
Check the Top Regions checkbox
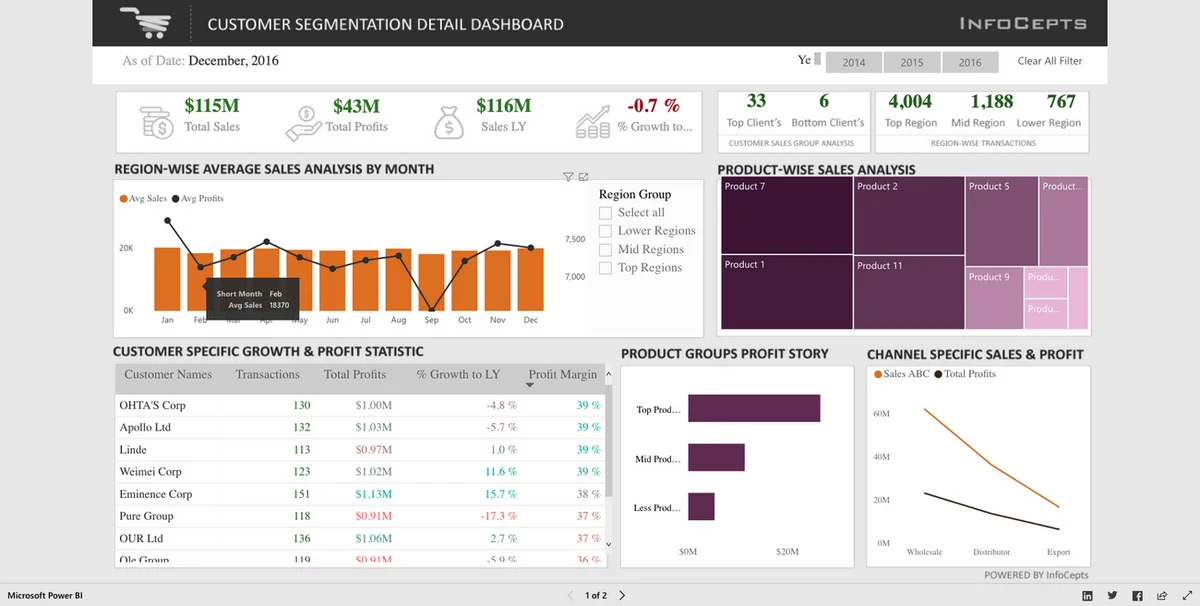pyautogui.click(x=606, y=268)
